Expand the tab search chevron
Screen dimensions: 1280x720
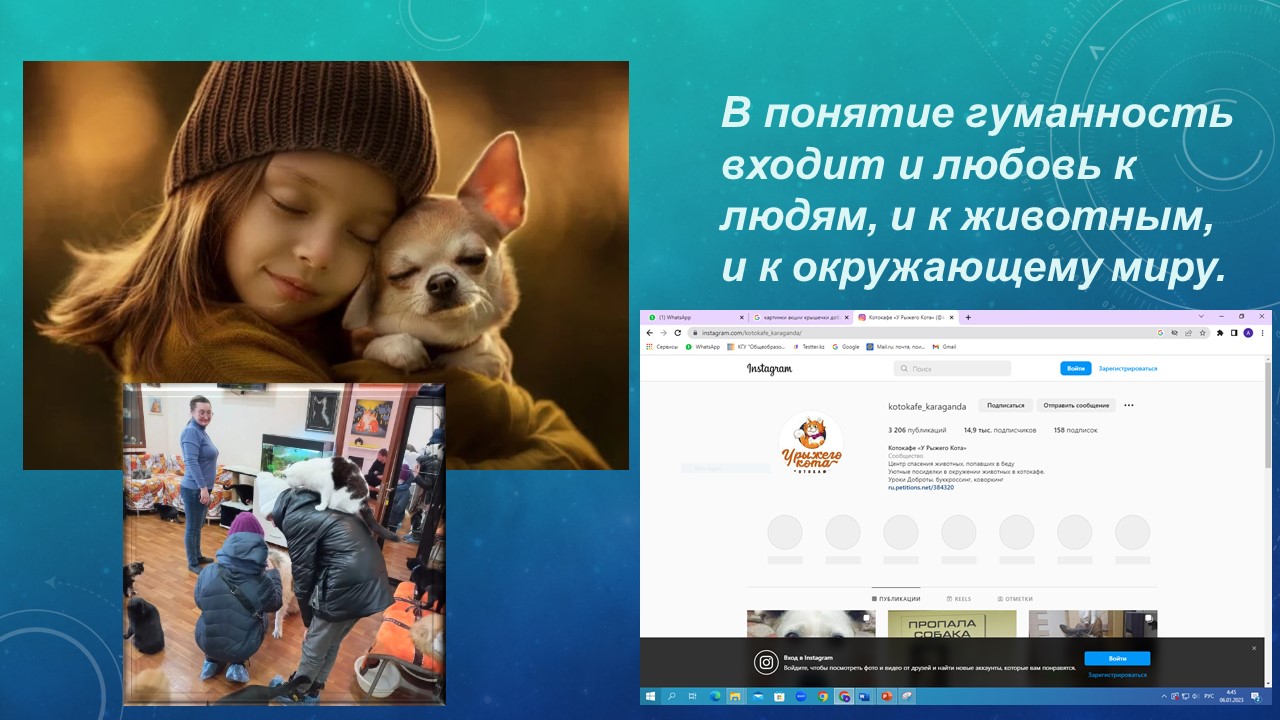[1201, 317]
